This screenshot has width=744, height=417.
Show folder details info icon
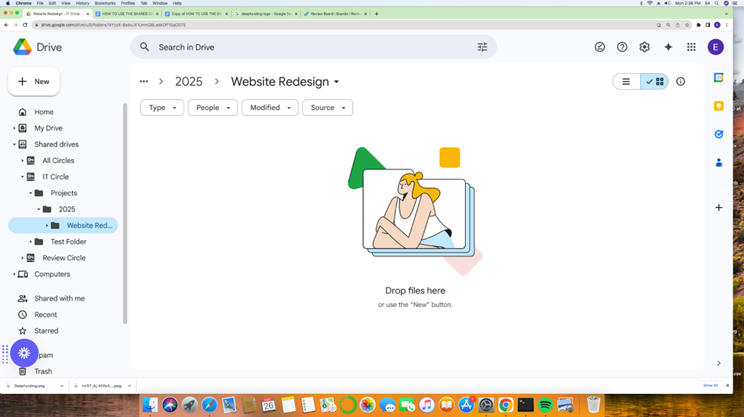(681, 82)
